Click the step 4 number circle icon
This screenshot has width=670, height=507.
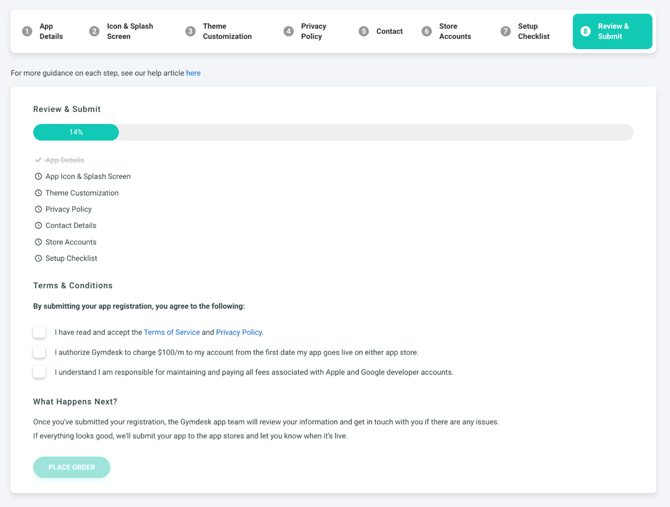[288, 32]
